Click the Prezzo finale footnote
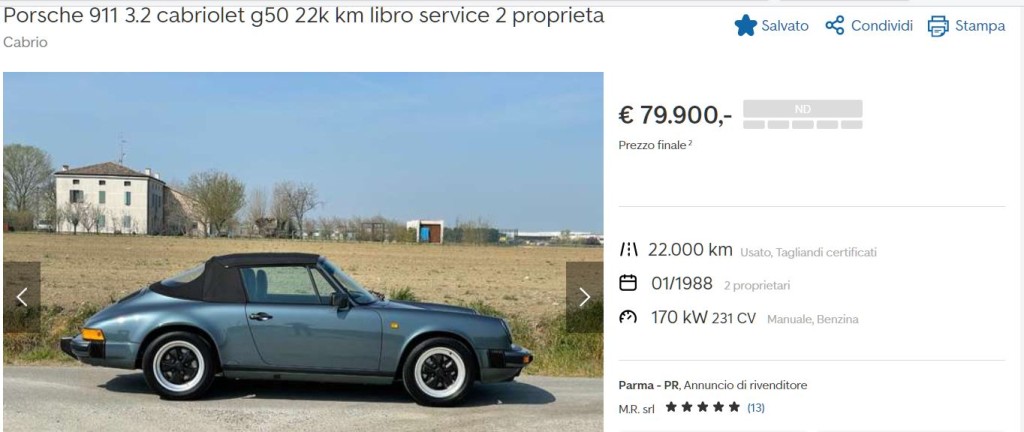The height and width of the screenshot is (432, 1024). pos(655,145)
